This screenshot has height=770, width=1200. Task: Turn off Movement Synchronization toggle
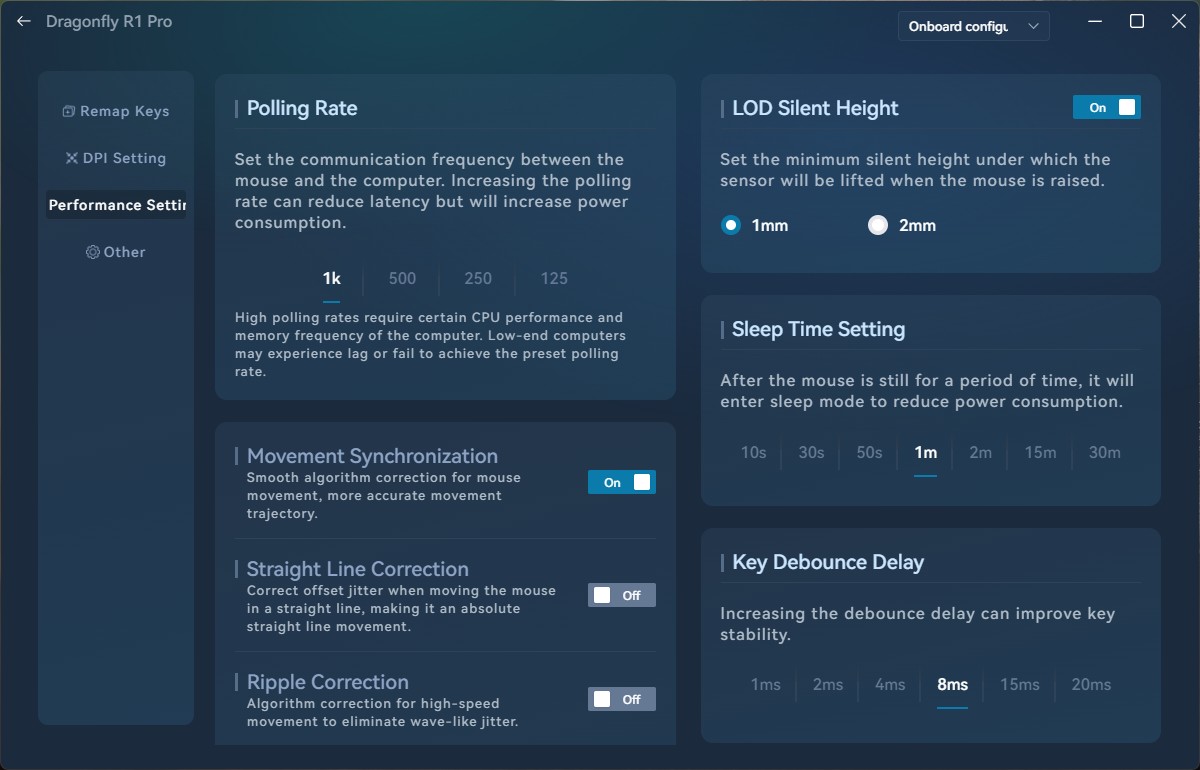point(622,482)
